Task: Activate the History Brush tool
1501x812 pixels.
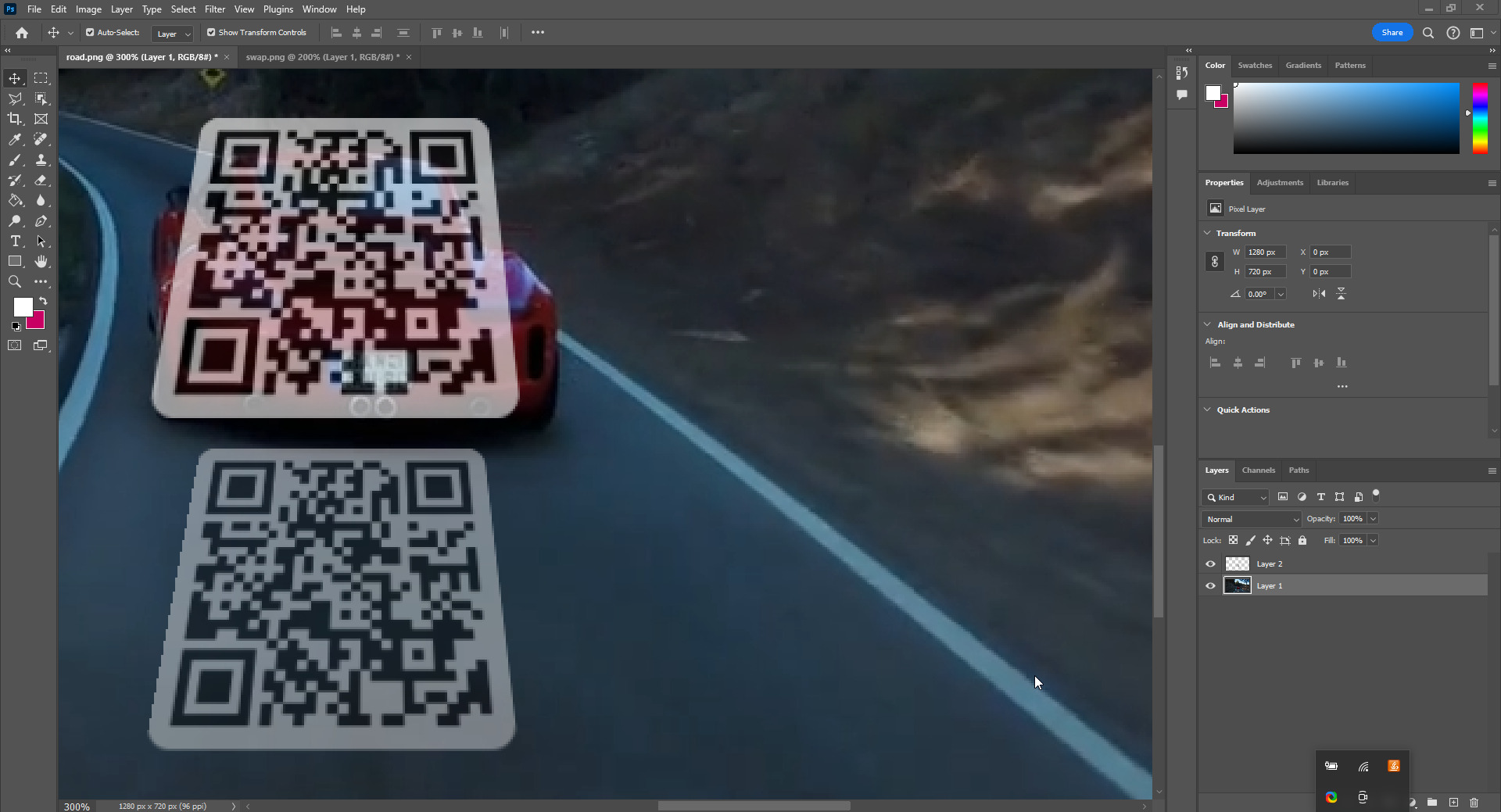Action: tap(15, 180)
